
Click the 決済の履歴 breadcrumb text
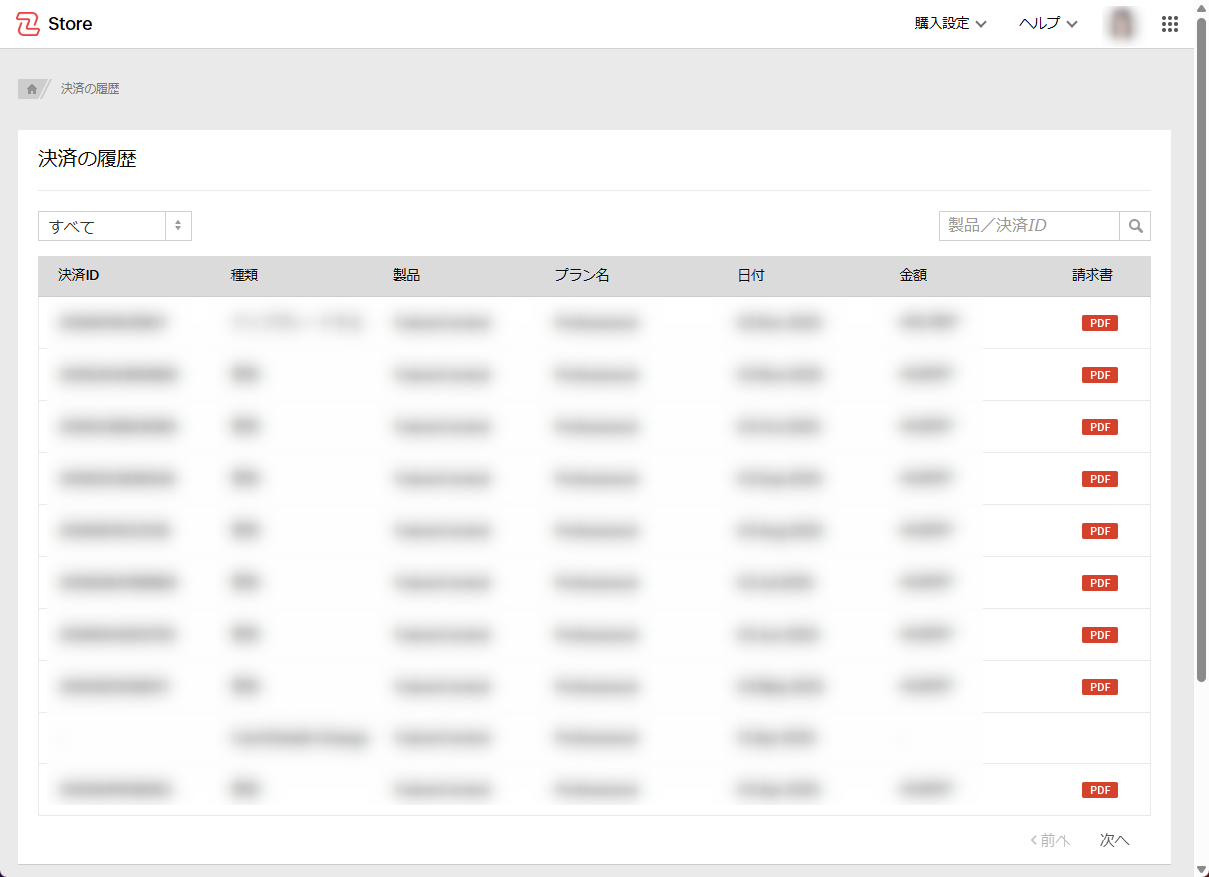90,89
